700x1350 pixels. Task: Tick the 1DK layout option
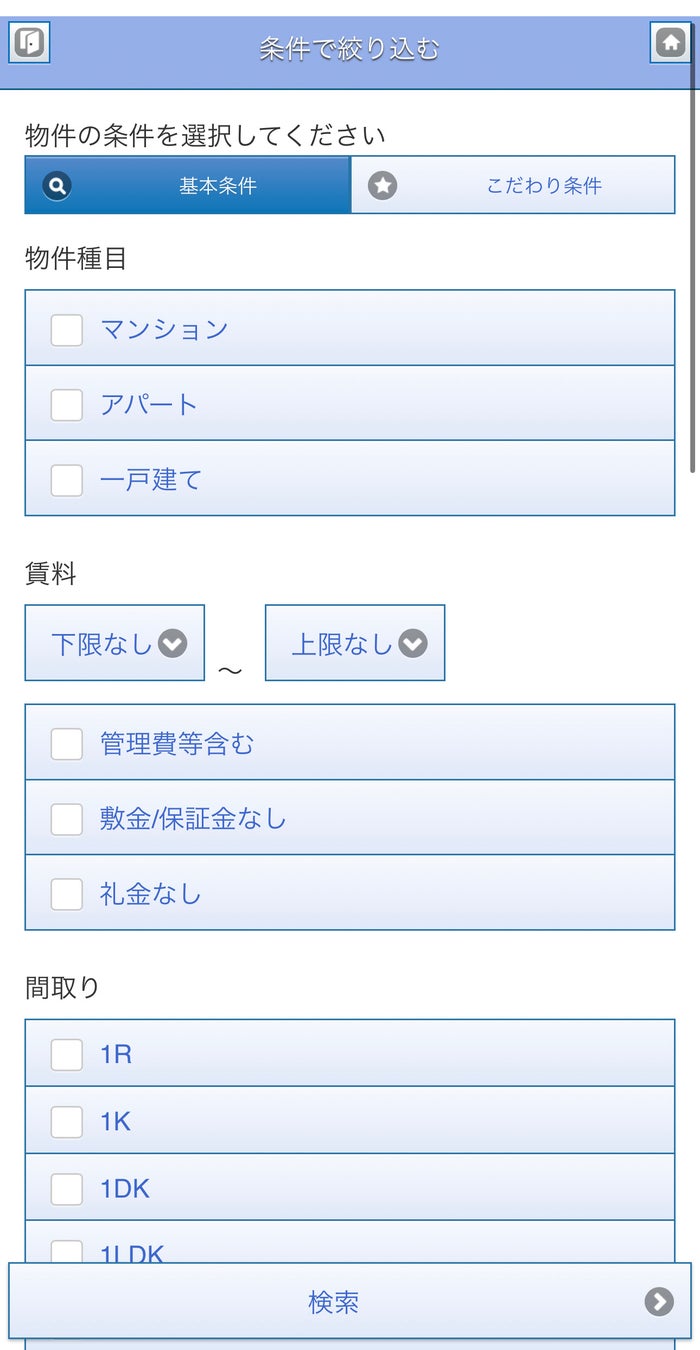tap(67, 1188)
